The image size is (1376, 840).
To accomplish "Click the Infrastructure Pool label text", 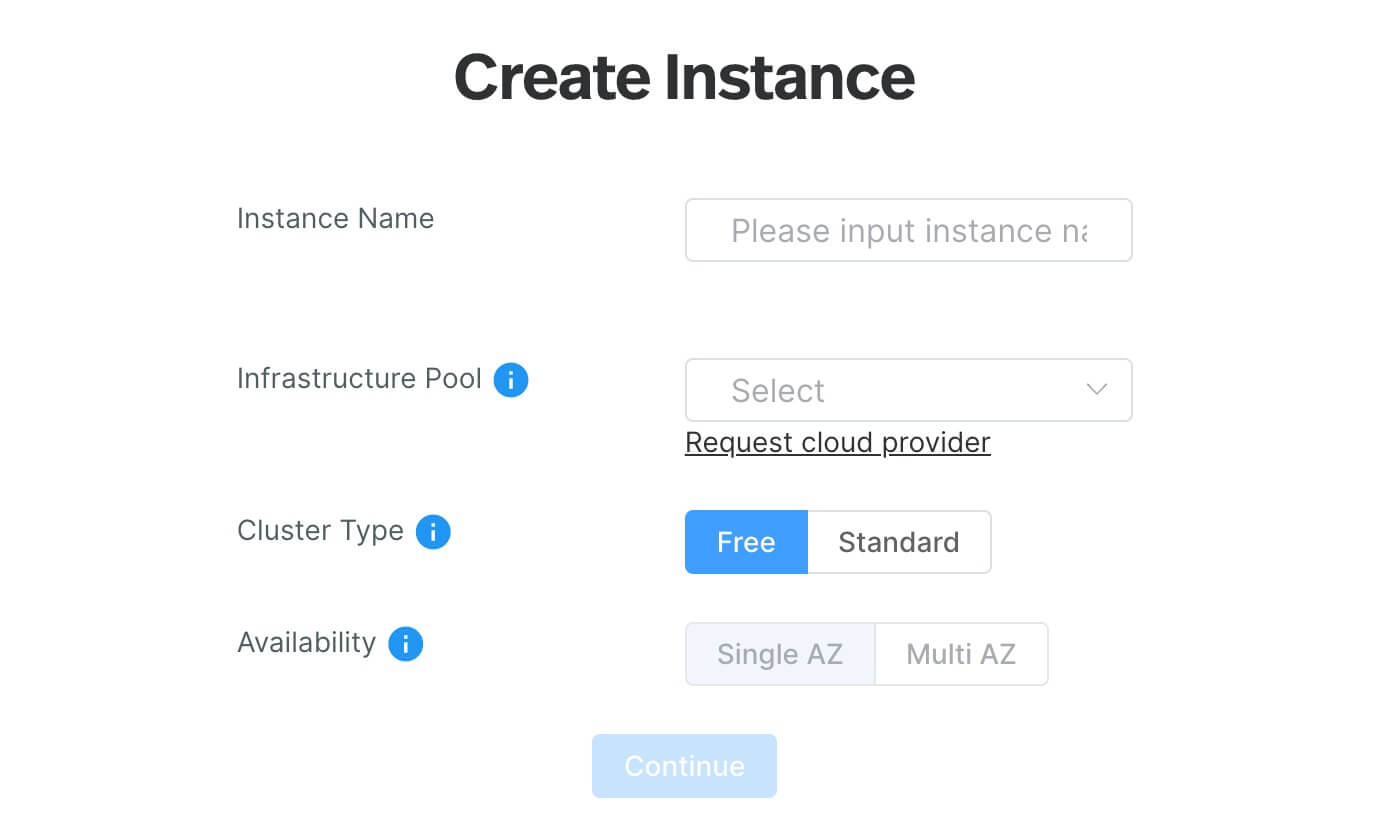I will (x=359, y=379).
